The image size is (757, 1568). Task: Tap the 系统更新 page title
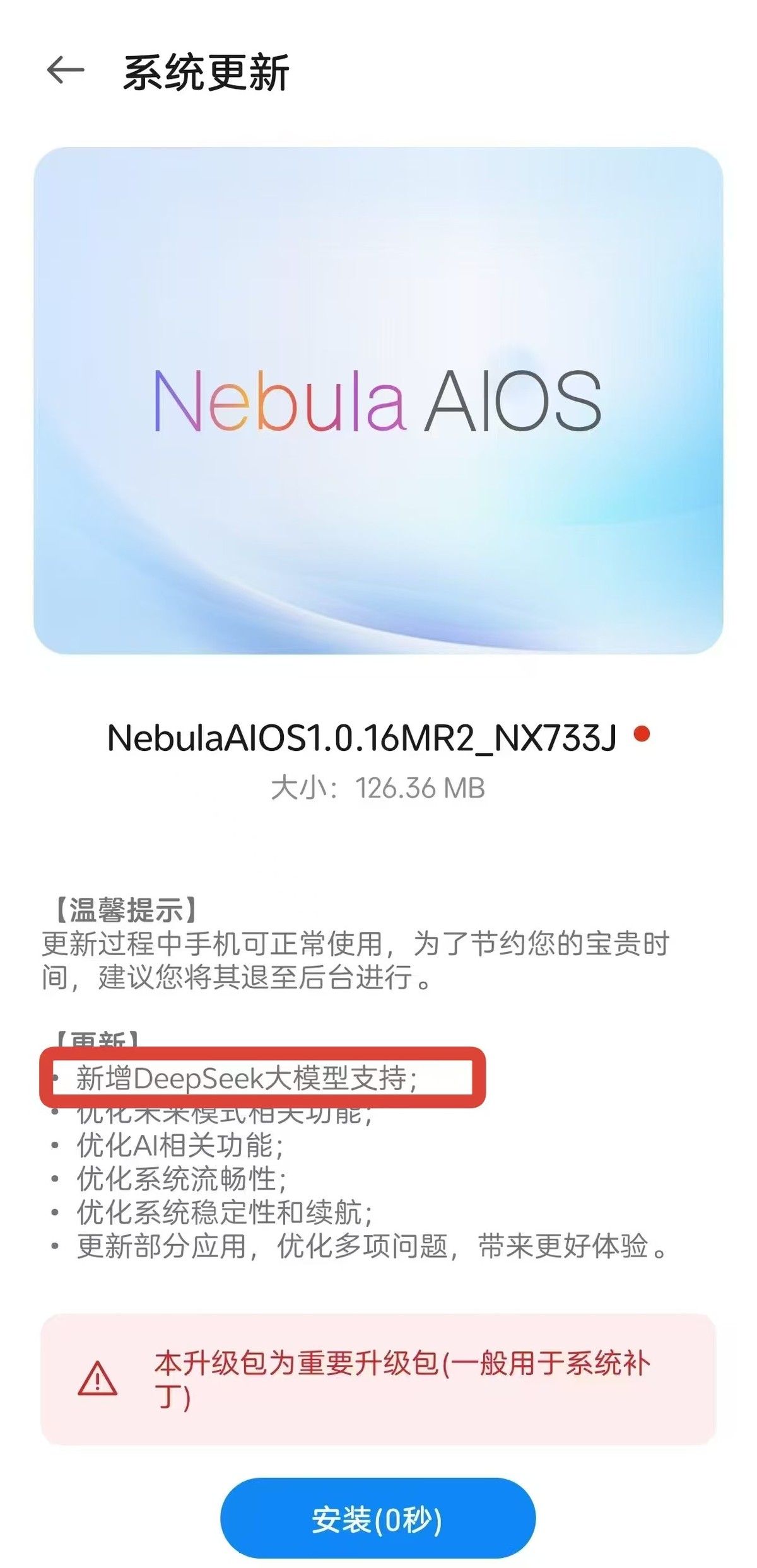click(206, 73)
